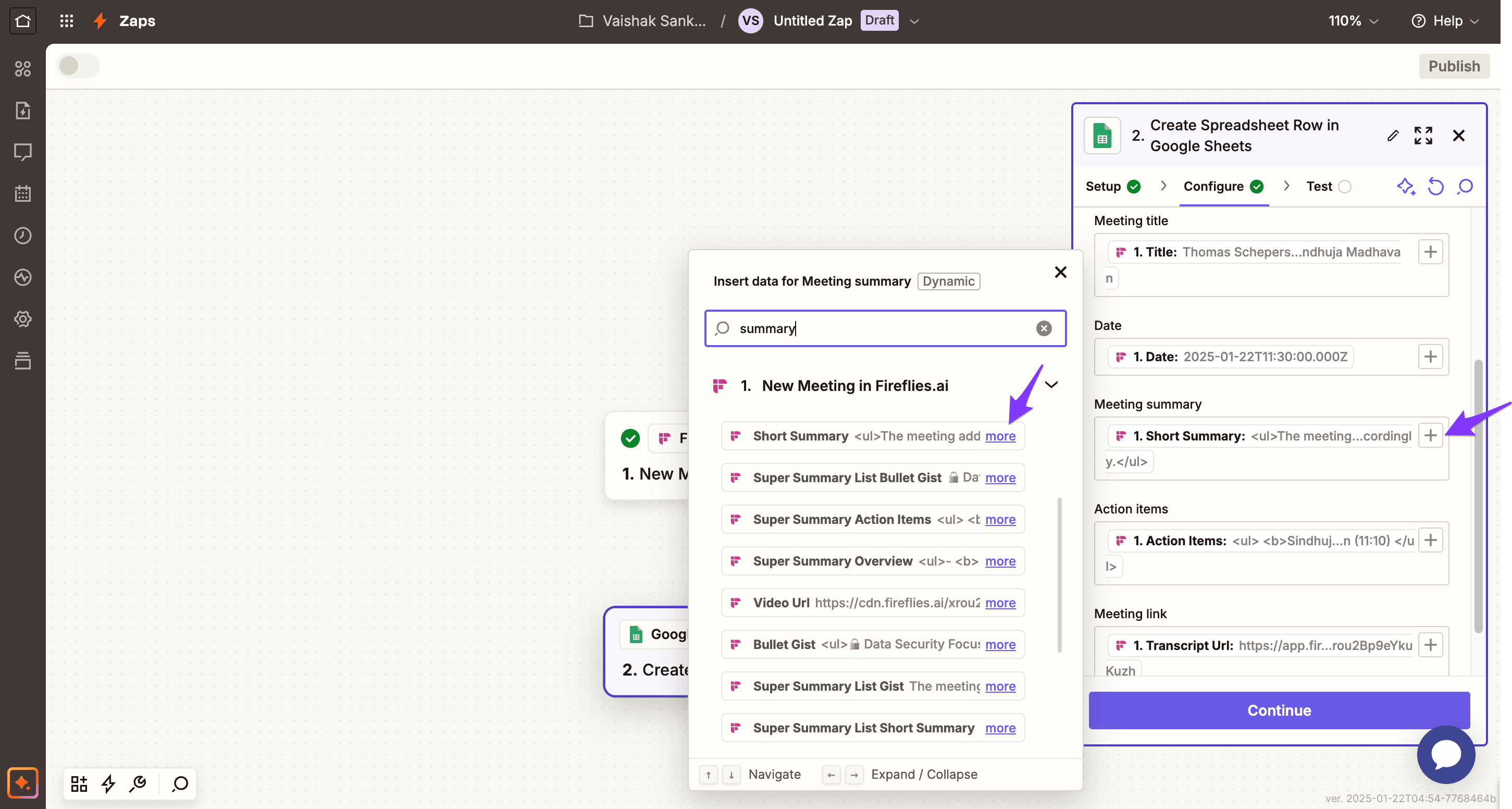Click the Continue button

(x=1279, y=710)
